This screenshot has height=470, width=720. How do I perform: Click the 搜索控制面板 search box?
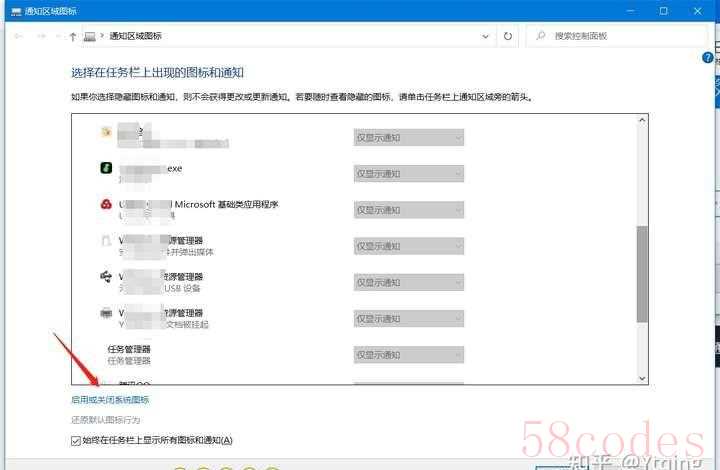[618, 36]
